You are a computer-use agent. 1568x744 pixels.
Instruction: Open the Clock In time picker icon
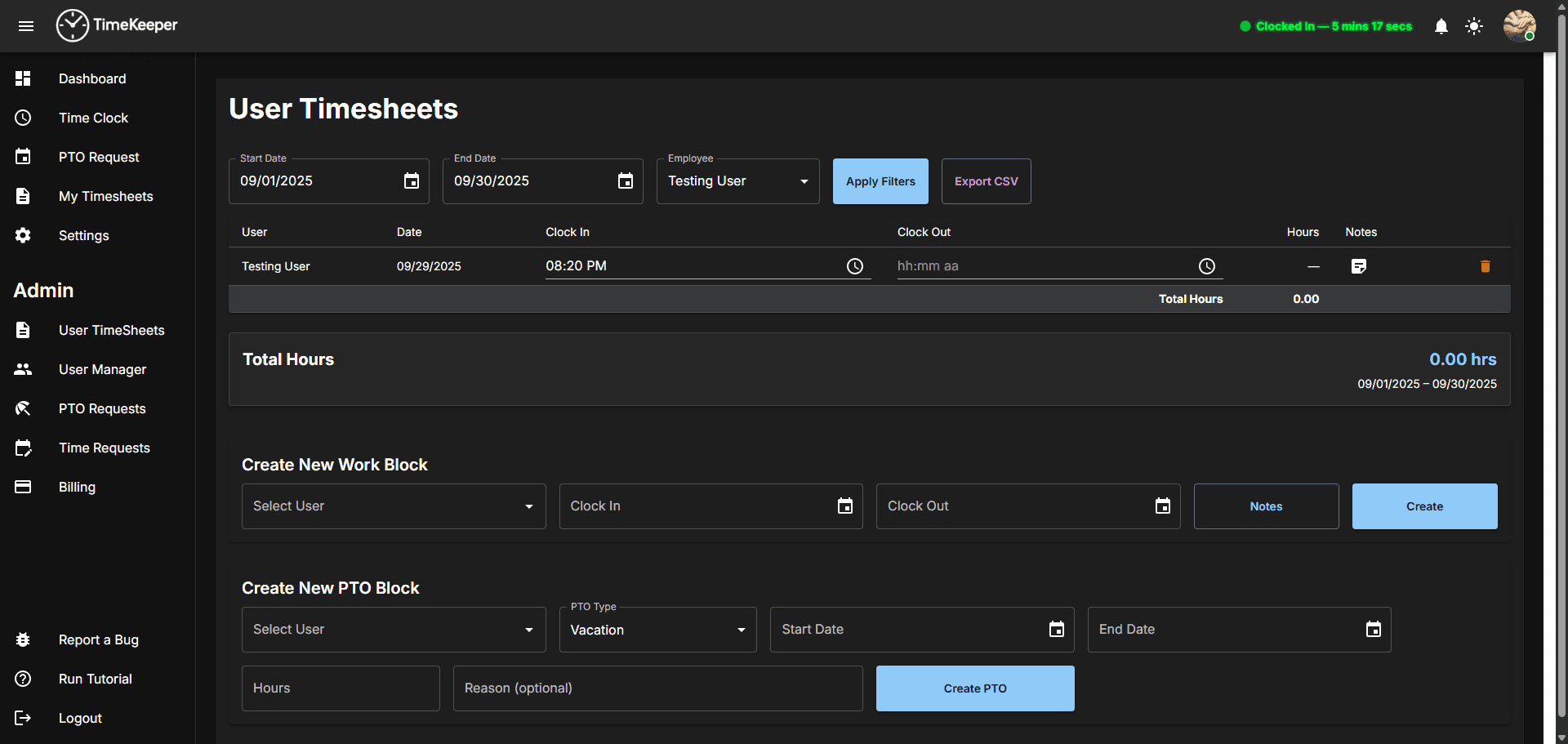855,266
